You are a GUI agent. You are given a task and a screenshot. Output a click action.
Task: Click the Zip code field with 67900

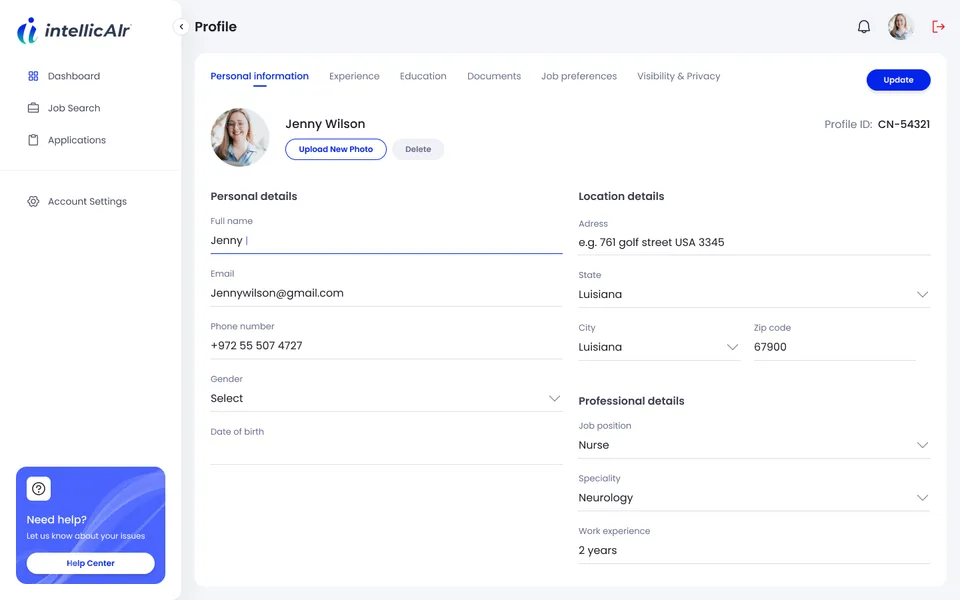(834, 347)
